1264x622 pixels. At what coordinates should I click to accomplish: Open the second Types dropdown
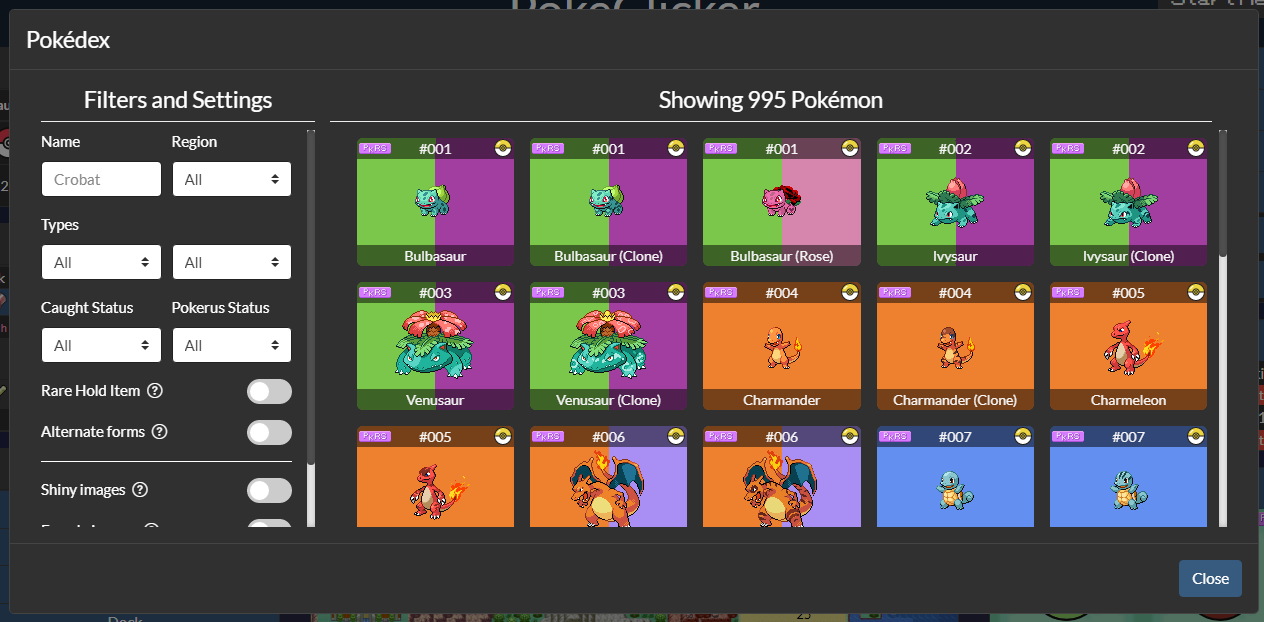point(232,262)
